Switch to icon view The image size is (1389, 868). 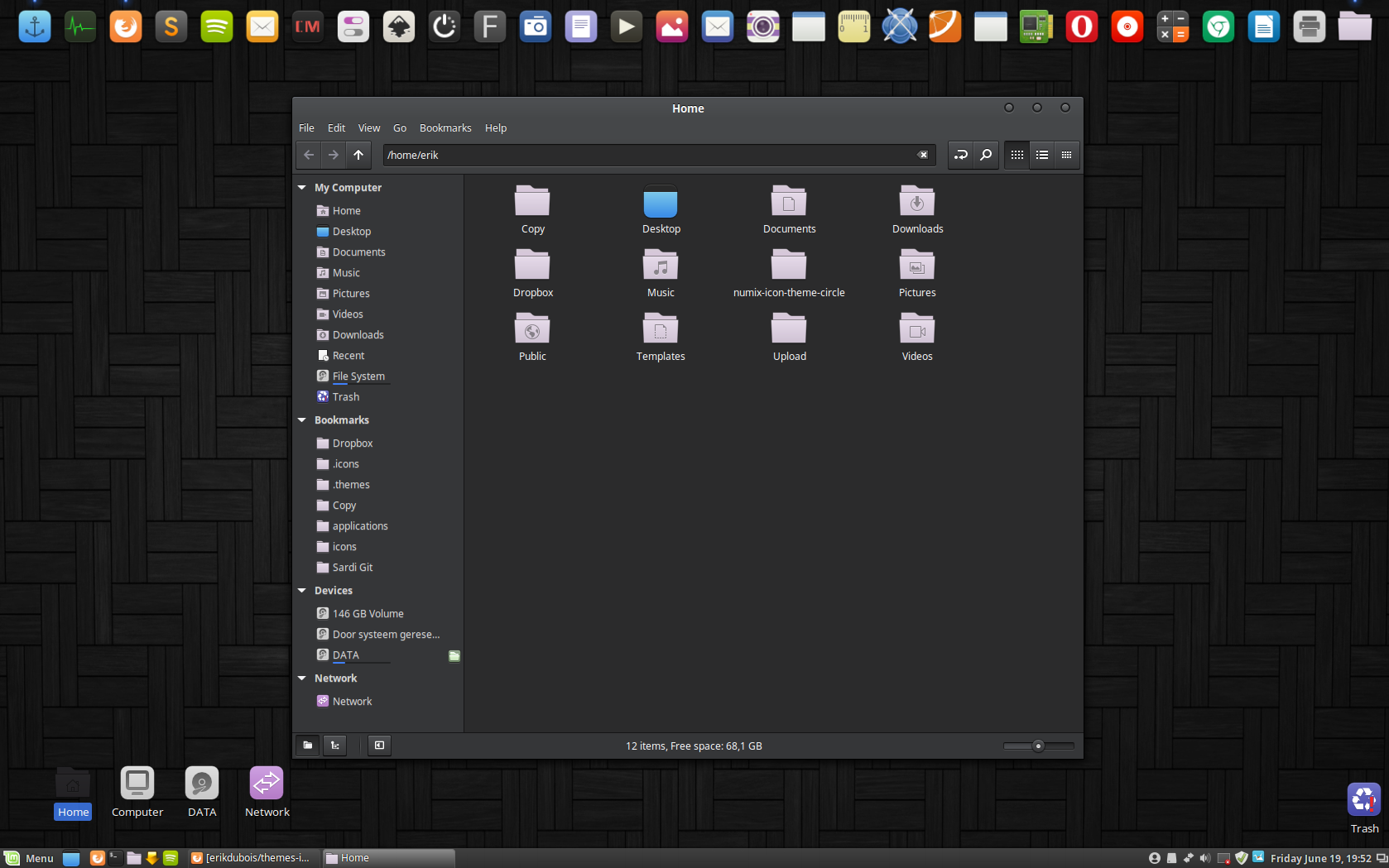click(1017, 155)
